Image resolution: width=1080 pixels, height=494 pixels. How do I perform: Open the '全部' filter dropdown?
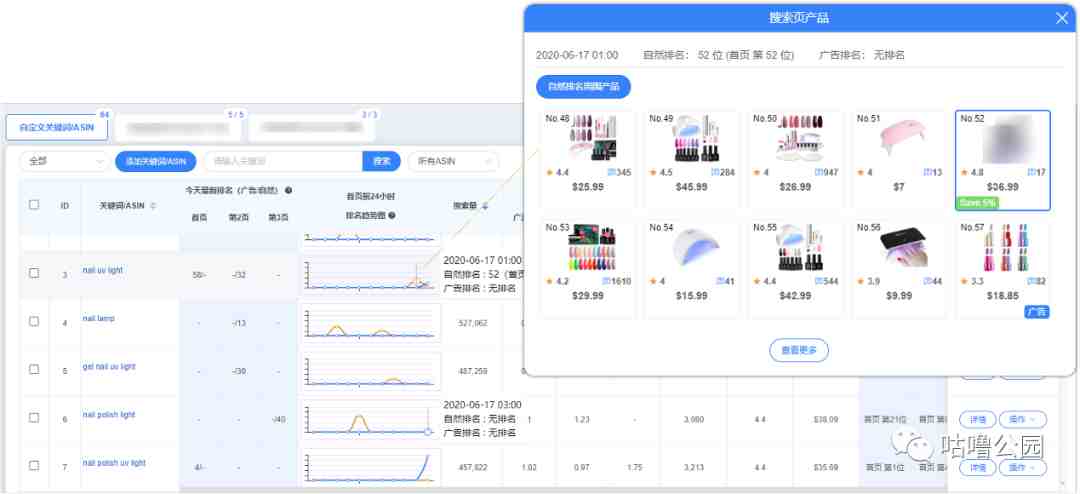point(63,161)
